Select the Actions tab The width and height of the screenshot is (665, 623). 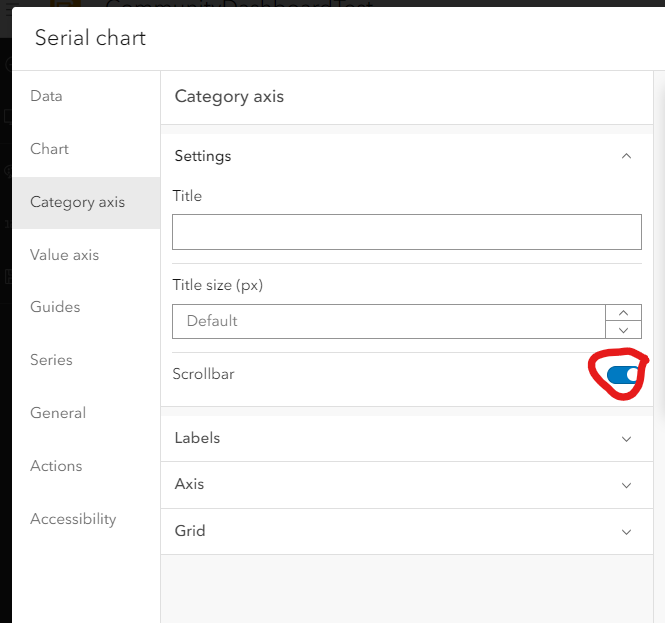coord(56,466)
